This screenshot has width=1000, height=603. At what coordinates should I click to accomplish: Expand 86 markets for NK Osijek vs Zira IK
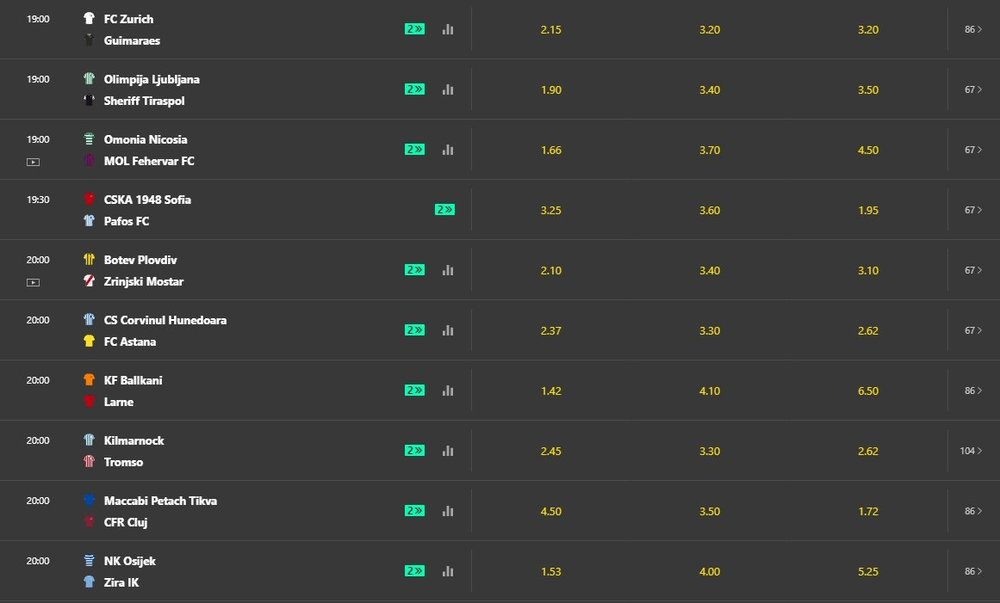973,571
